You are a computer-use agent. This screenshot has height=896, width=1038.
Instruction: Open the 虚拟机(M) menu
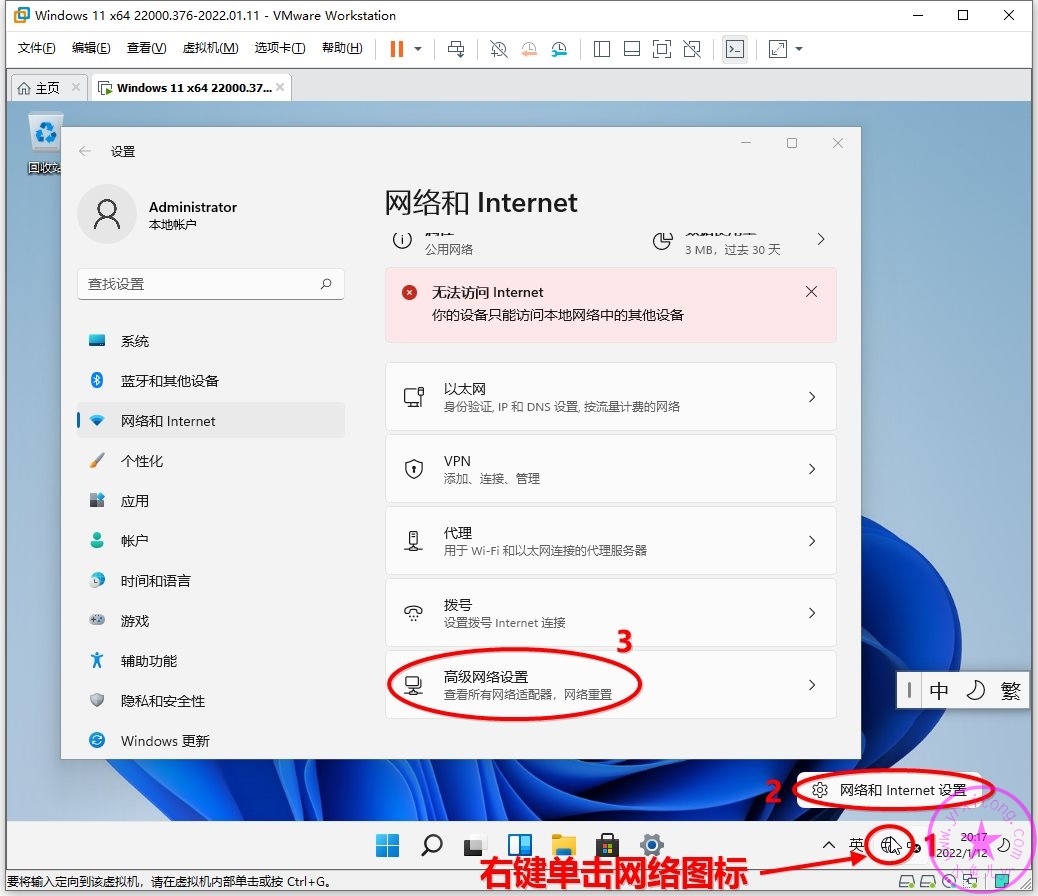coord(211,48)
